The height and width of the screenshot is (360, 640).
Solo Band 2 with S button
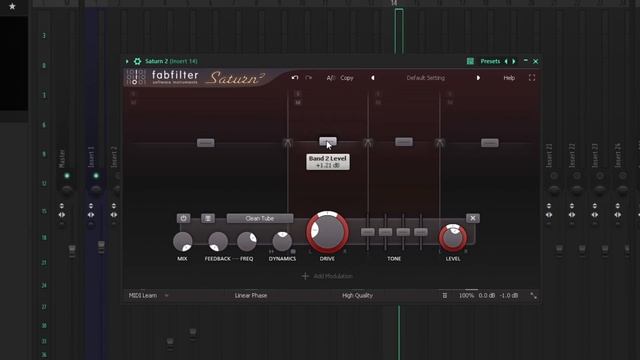click(x=298, y=94)
